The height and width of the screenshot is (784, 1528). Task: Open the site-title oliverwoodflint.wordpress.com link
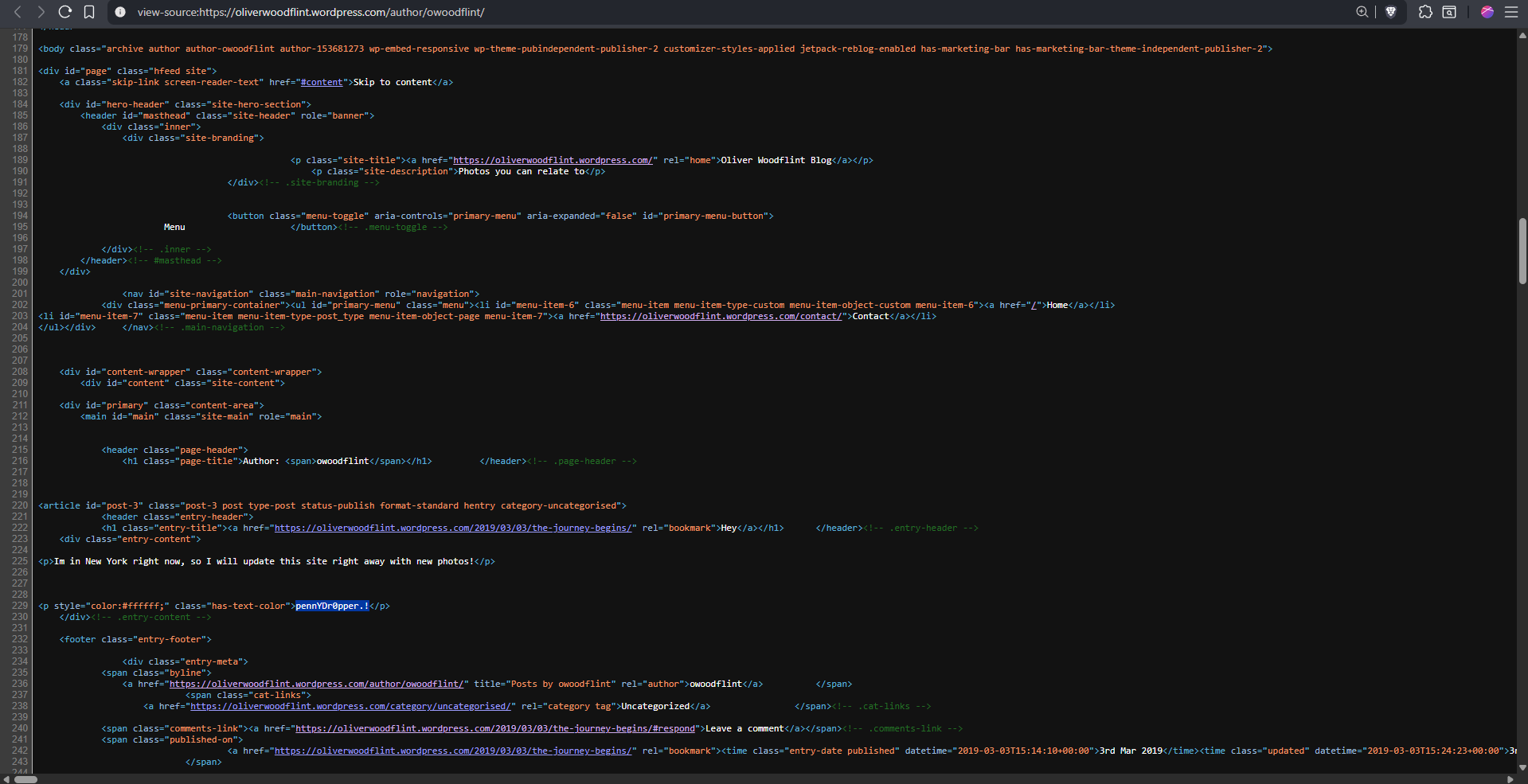tap(553, 161)
